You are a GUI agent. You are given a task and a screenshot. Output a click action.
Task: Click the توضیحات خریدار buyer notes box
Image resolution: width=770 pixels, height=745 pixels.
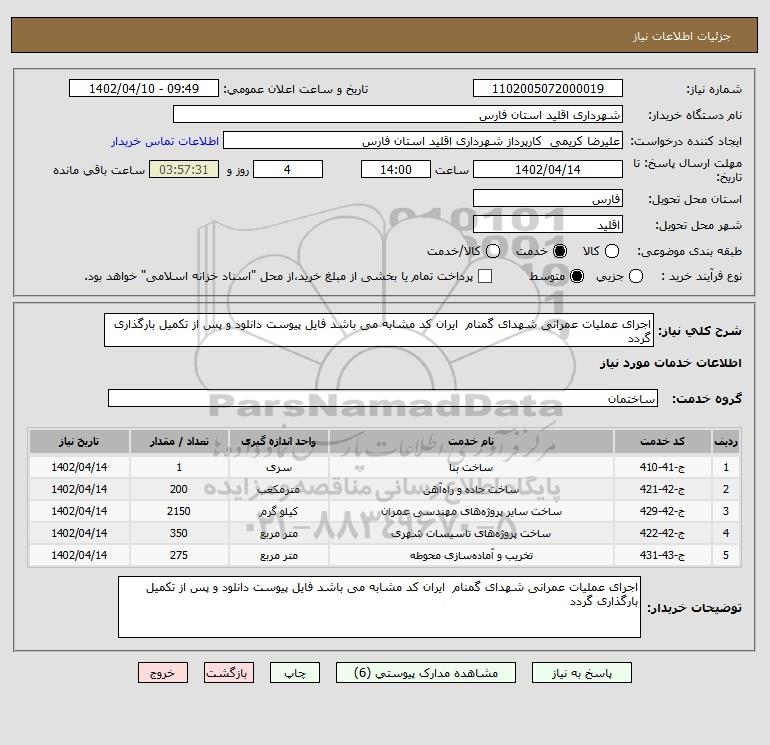tap(379, 607)
